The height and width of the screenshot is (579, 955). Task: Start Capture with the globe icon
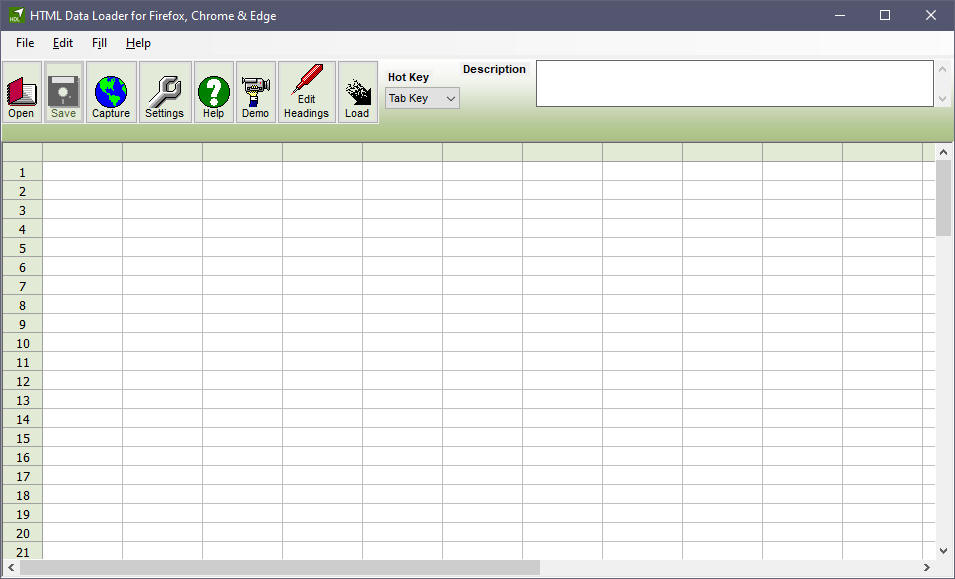click(x=111, y=92)
